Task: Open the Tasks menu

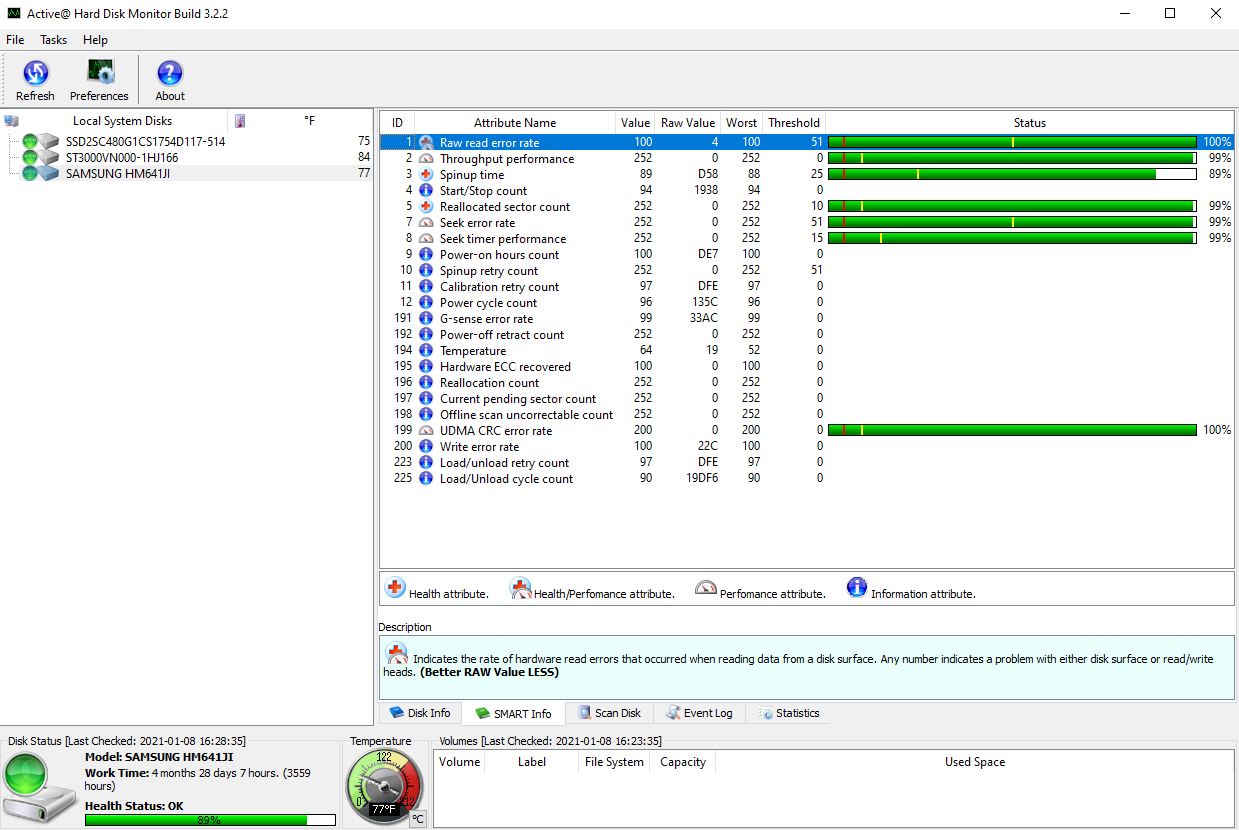Action: 53,40
